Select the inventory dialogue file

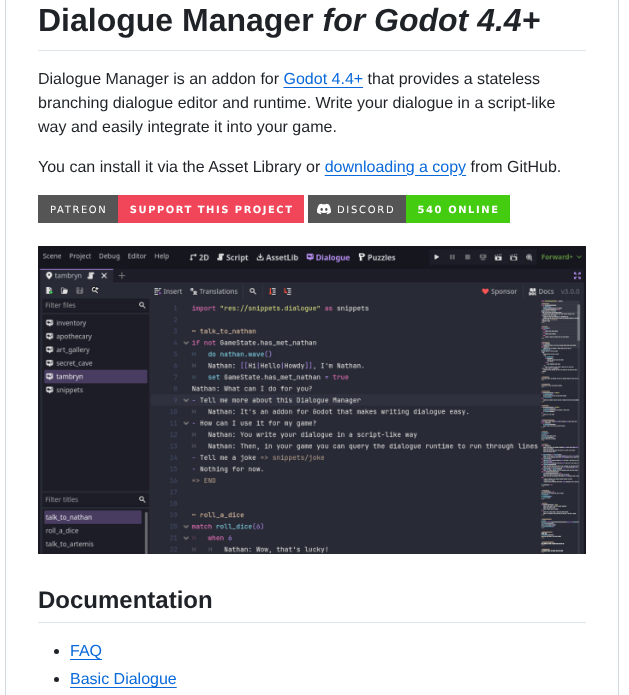[95, 323]
